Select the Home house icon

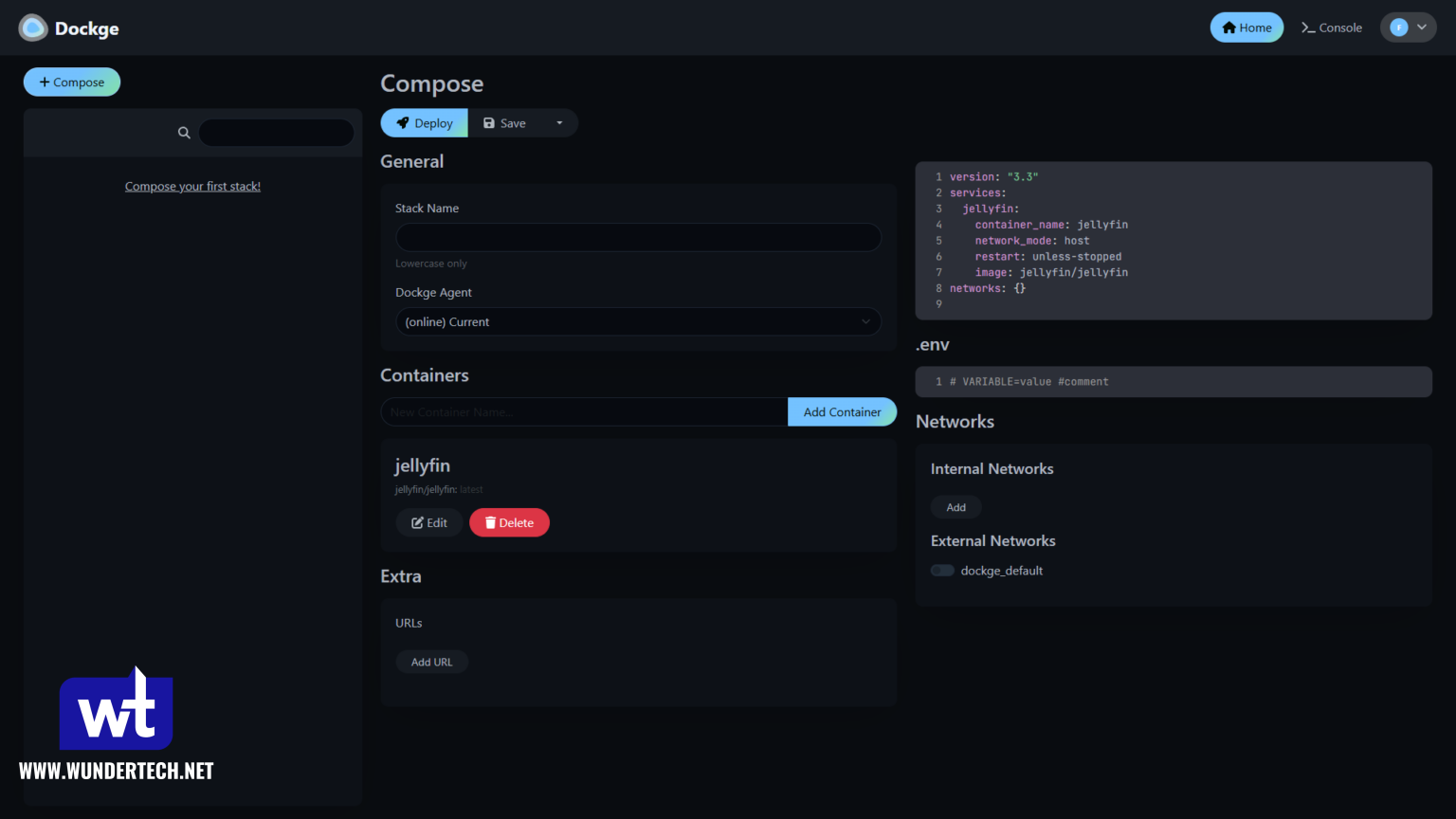coord(1228,27)
